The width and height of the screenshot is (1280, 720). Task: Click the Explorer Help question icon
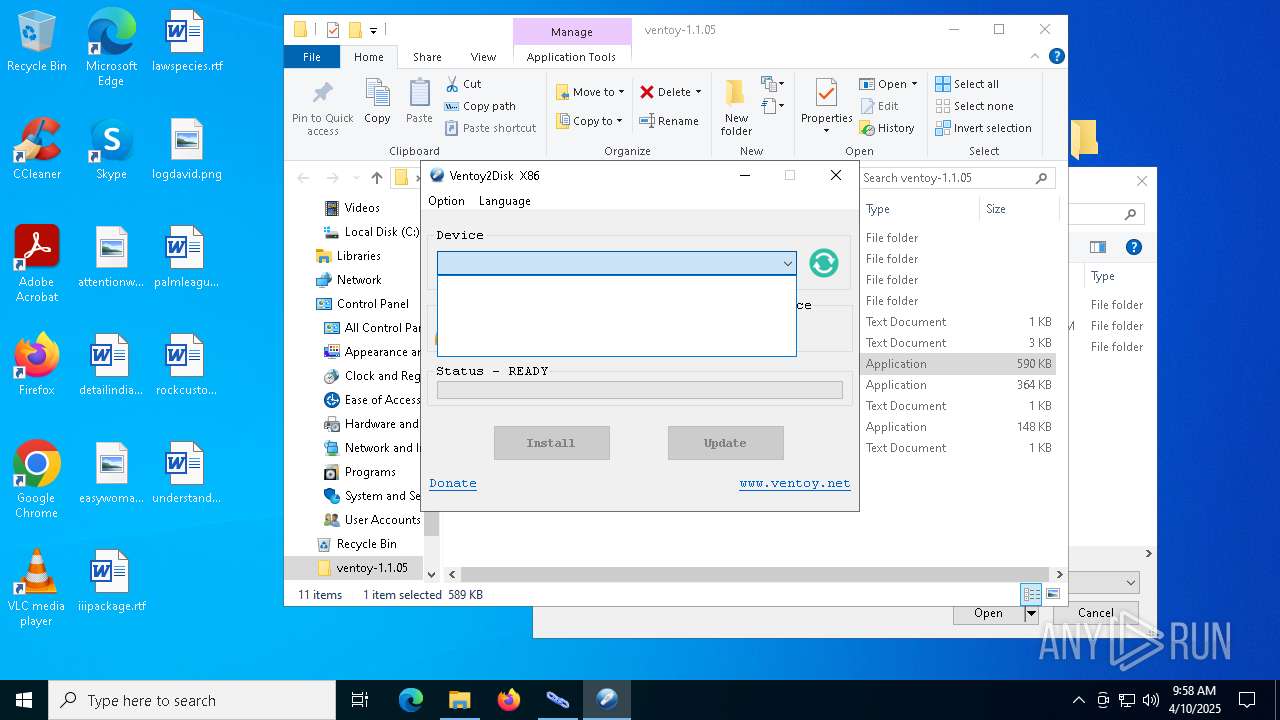point(1056,57)
